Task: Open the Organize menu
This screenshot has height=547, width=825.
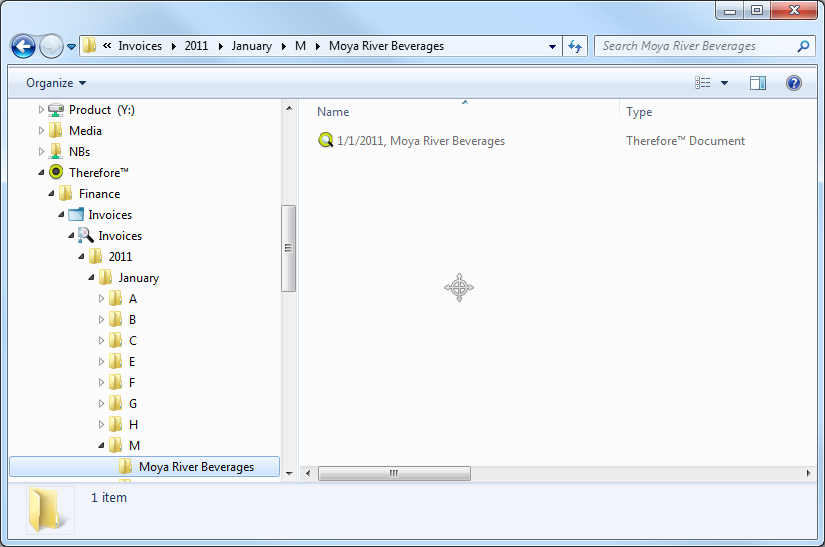Action: [x=56, y=83]
